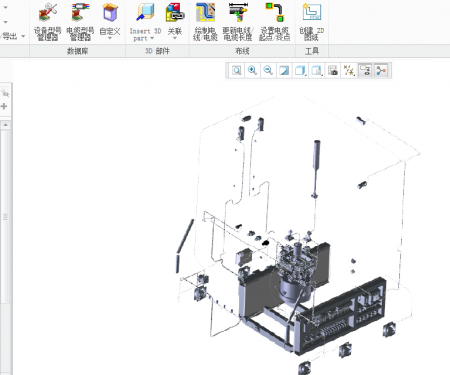This screenshot has height=375, width=450.
Task: Toggle the diagonal shaded view mode button
Action: coord(284,70)
